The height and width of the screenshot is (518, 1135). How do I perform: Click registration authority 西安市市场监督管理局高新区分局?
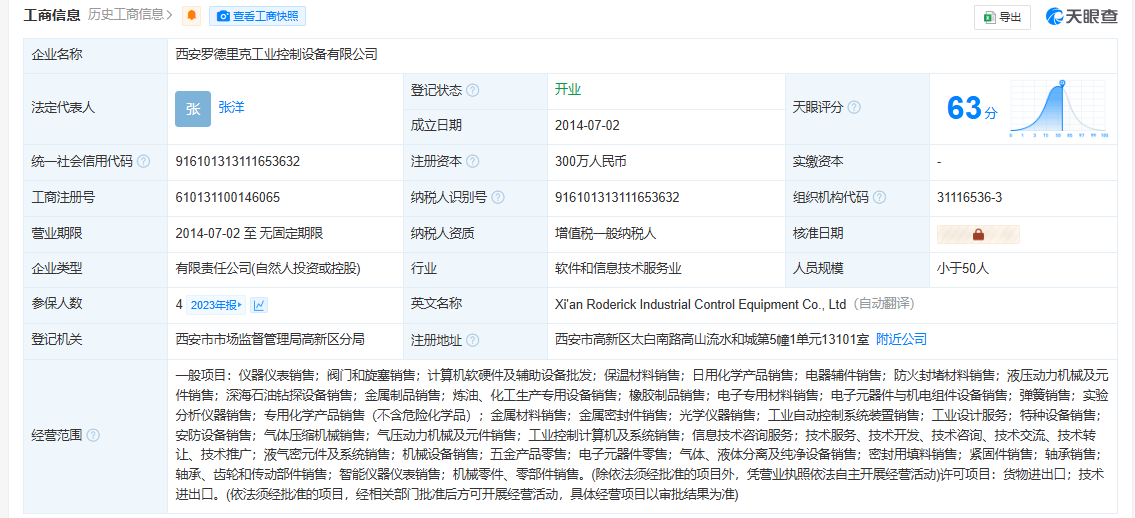270,339
